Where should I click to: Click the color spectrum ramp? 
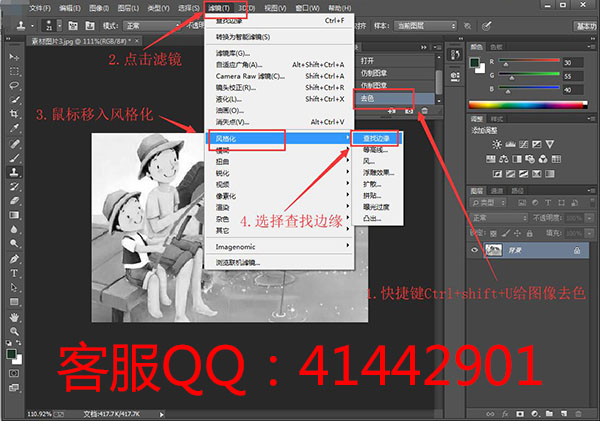click(528, 105)
